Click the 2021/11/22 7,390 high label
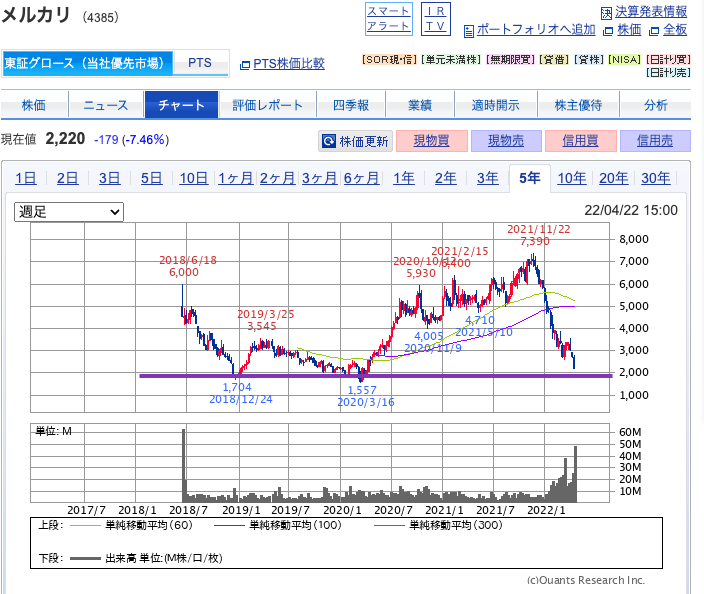Viewport: 704px width, 594px height. 538,235
